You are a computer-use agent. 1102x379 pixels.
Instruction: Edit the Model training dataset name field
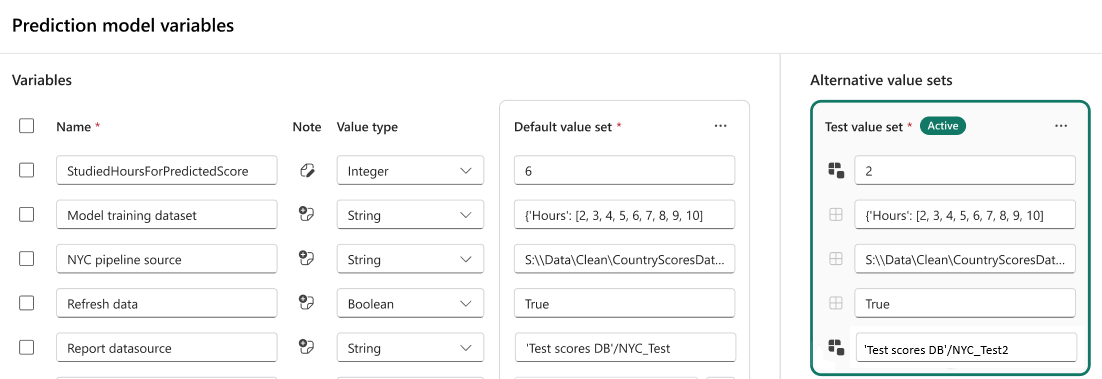tap(167, 215)
